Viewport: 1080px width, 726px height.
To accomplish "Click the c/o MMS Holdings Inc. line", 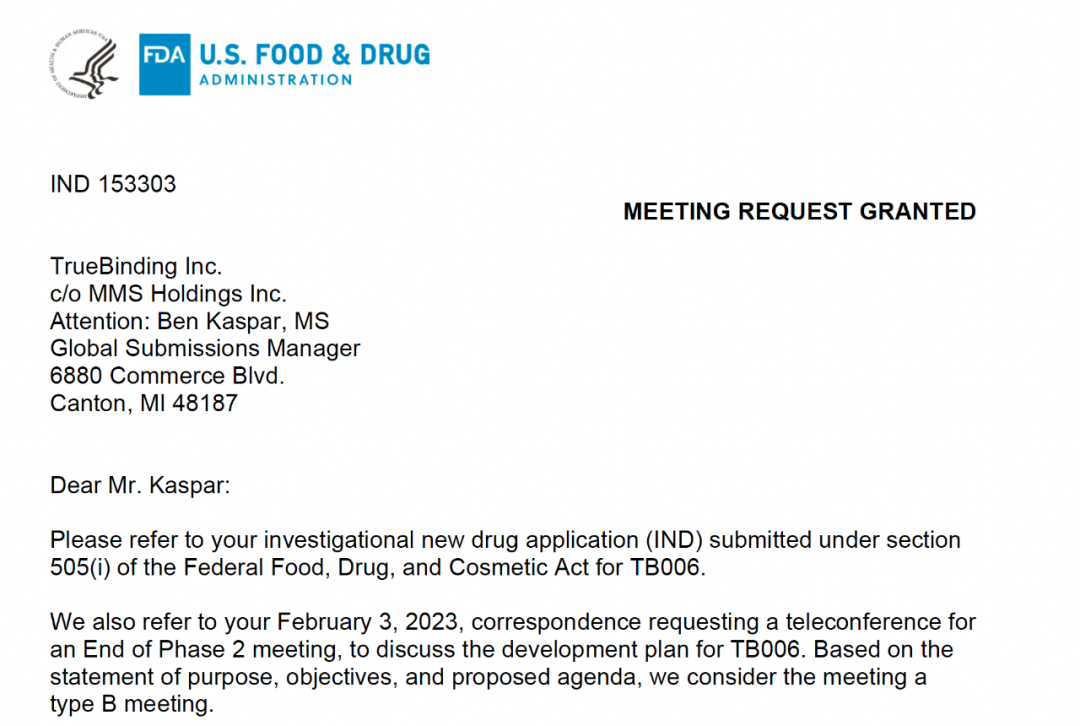I will tap(168, 294).
